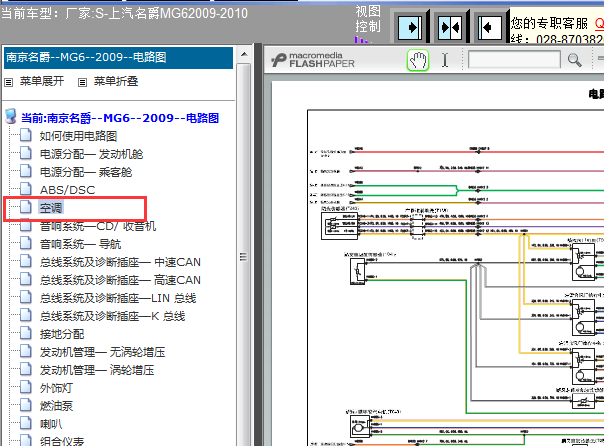
Task: Click view control right-arrow panel button
Action: [410, 27]
